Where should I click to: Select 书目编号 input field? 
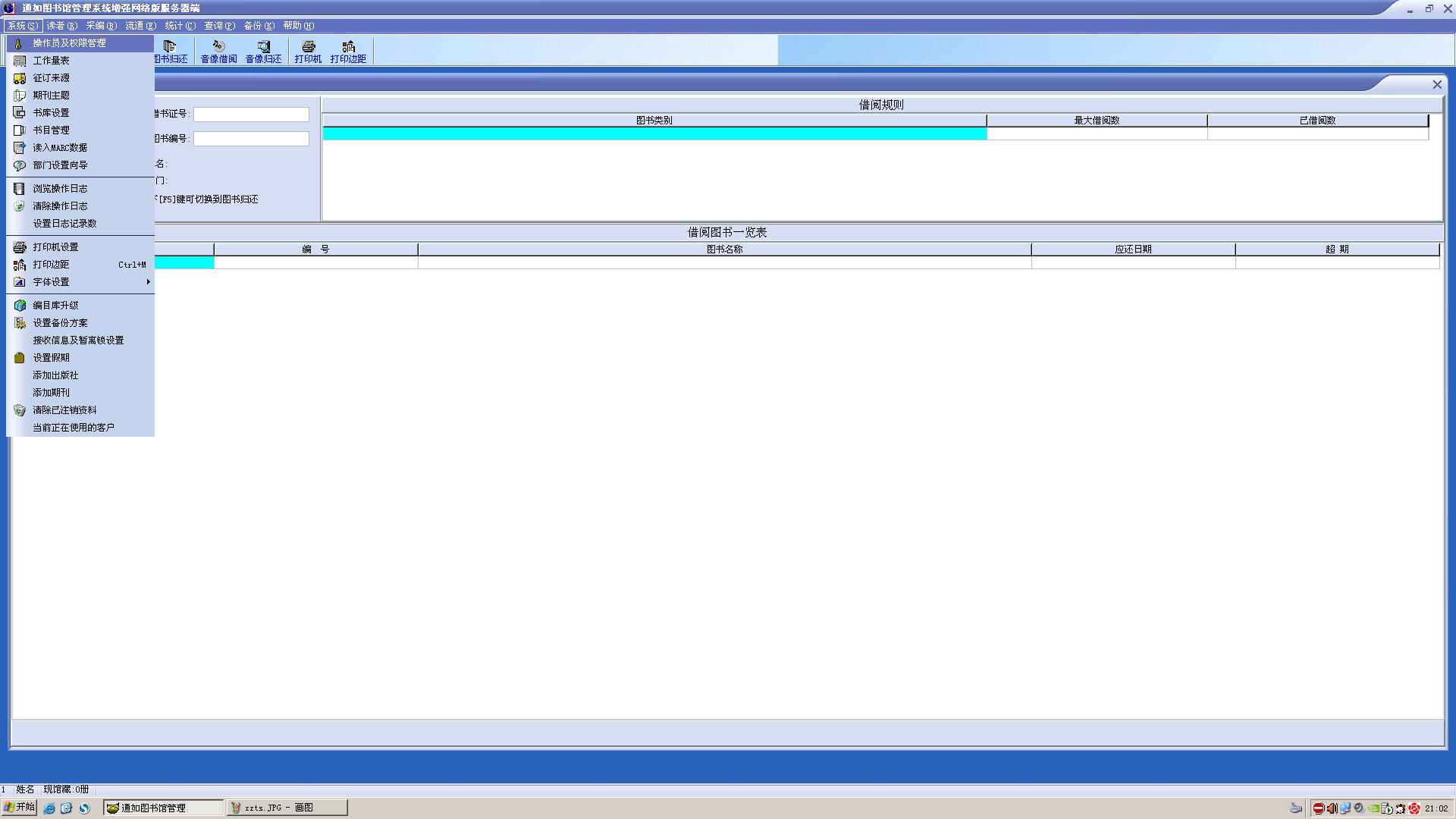252,138
